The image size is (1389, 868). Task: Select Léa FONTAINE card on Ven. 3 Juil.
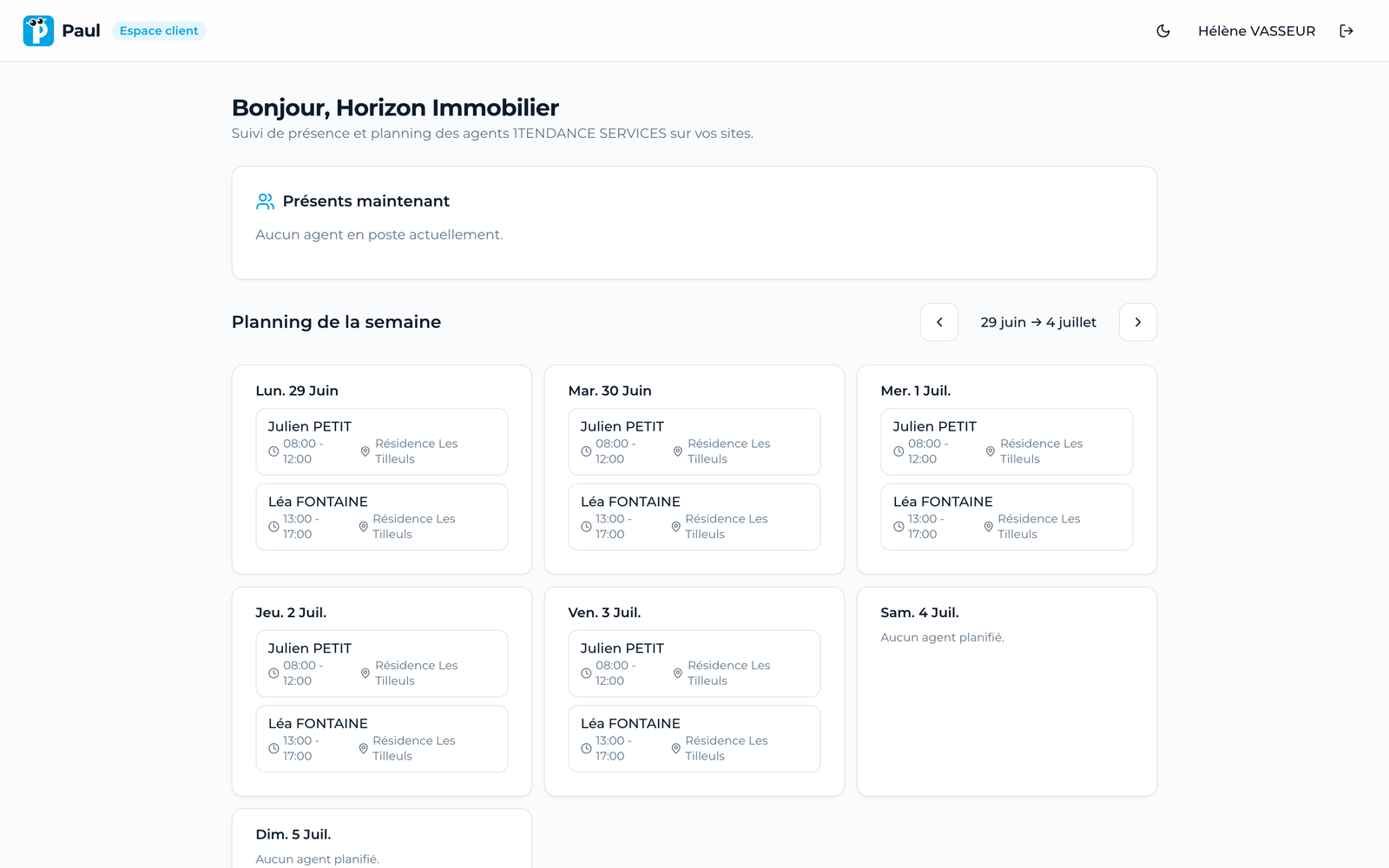694,739
